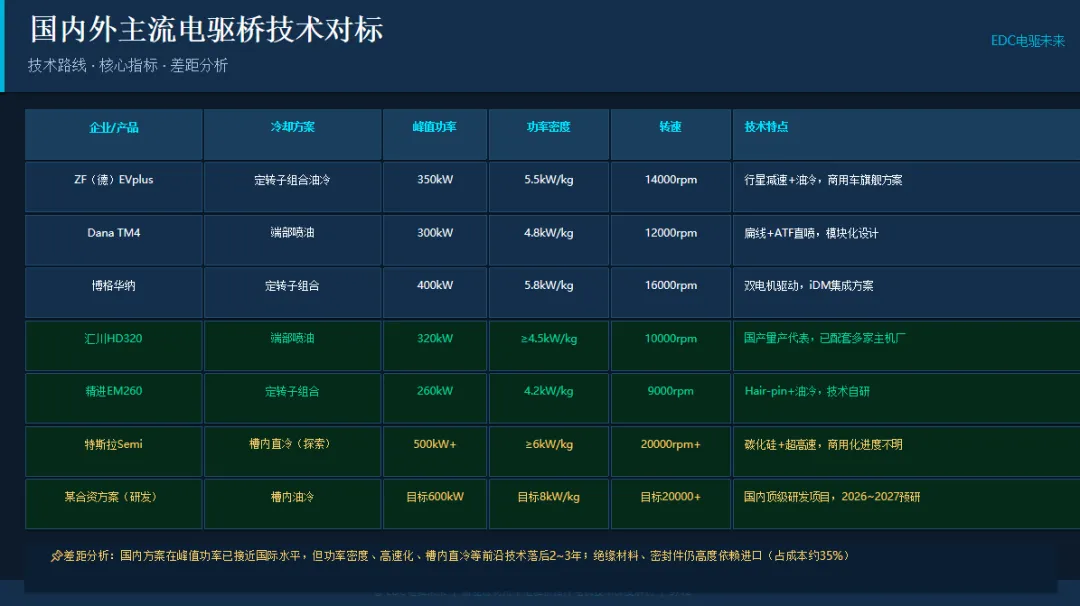Click the 端部喷油 cell in Dana TM4 row
Image resolution: width=1080 pixels, height=606 pixels.
pyautogui.click(x=293, y=240)
